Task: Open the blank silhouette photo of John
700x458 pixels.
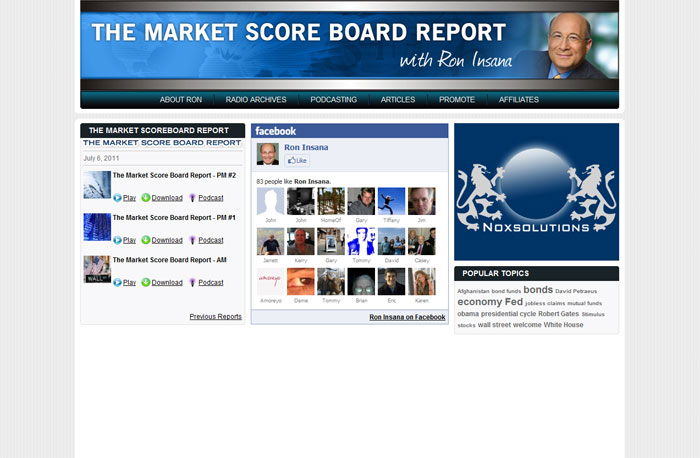Action: coord(271,201)
